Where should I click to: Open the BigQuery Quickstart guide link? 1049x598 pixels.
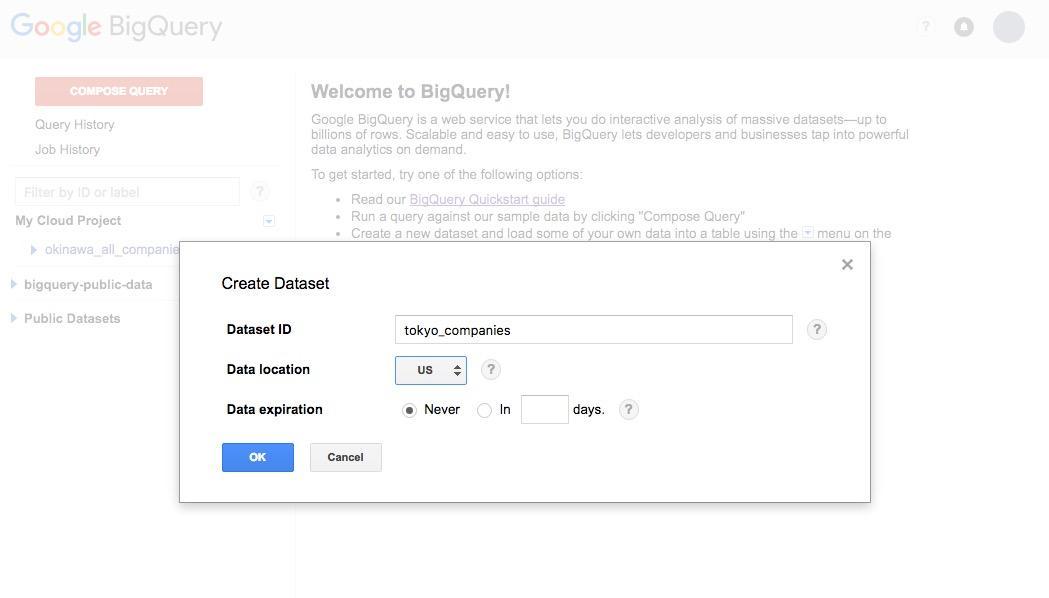click(487, 199)
